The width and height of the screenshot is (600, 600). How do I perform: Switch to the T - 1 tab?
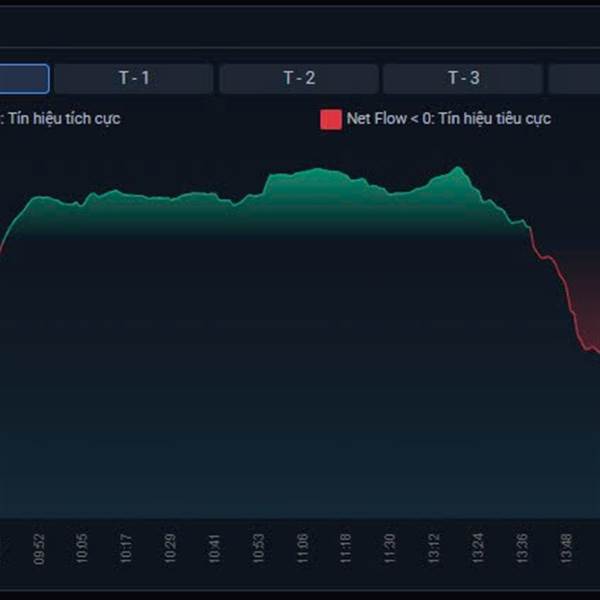(134, 78)
